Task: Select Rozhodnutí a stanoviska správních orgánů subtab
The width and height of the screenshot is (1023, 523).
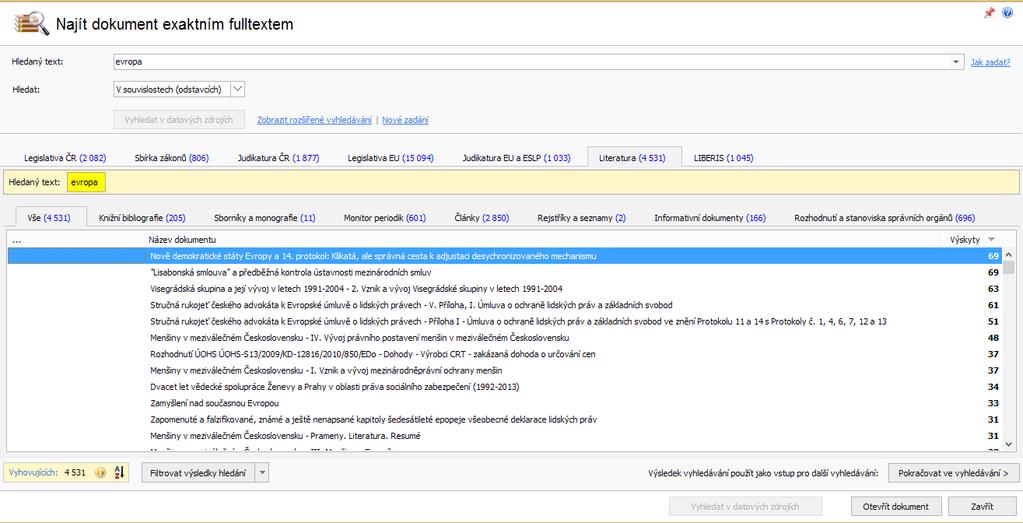Action: click(884, 218)
